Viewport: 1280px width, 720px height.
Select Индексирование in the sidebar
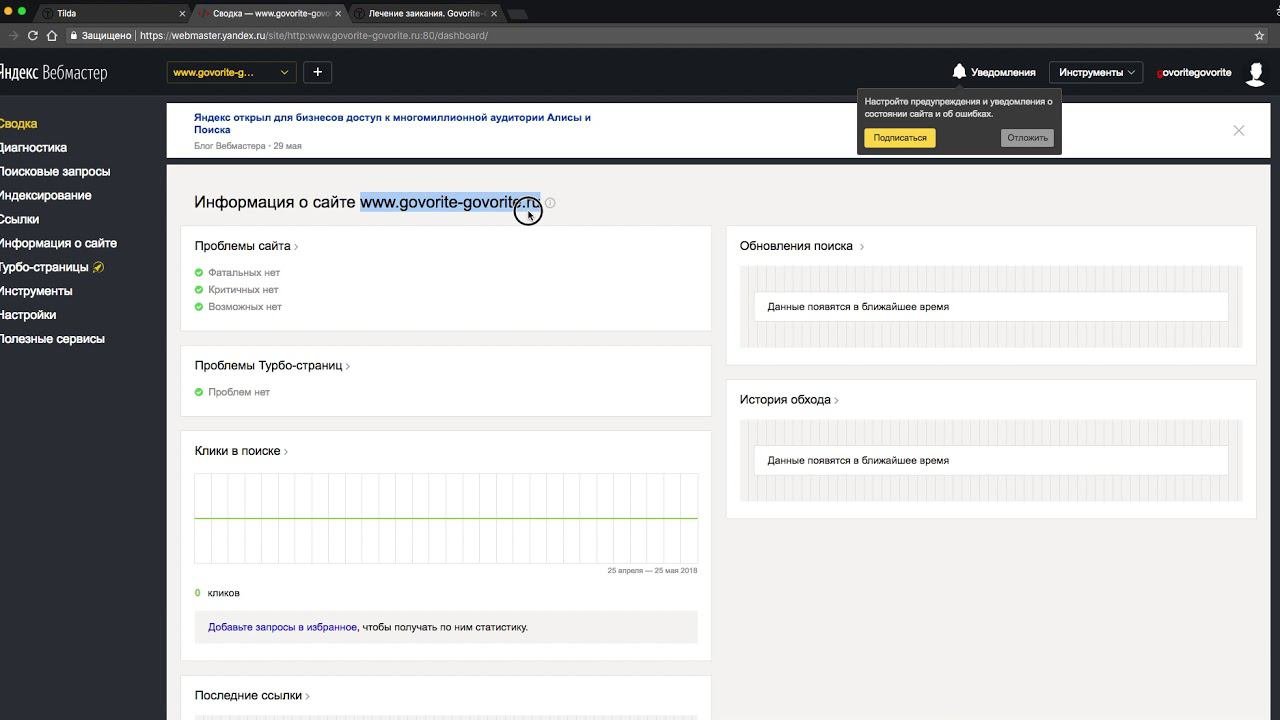[x=45, y=196]
